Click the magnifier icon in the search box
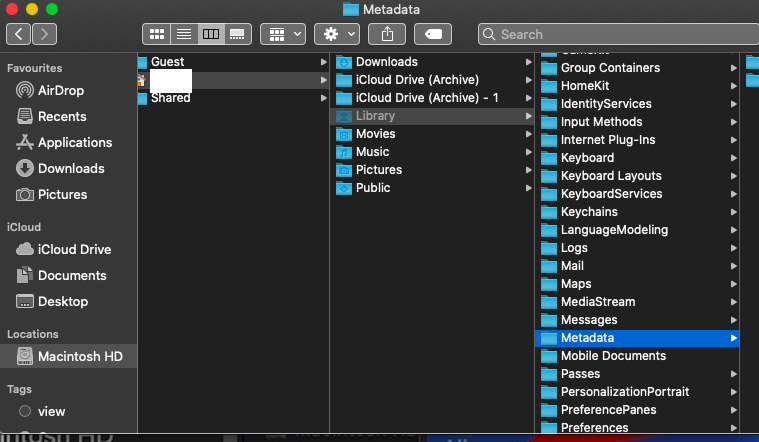Image resolution: width=759 pixels, height=442 pixels. (x=489, y=34)
